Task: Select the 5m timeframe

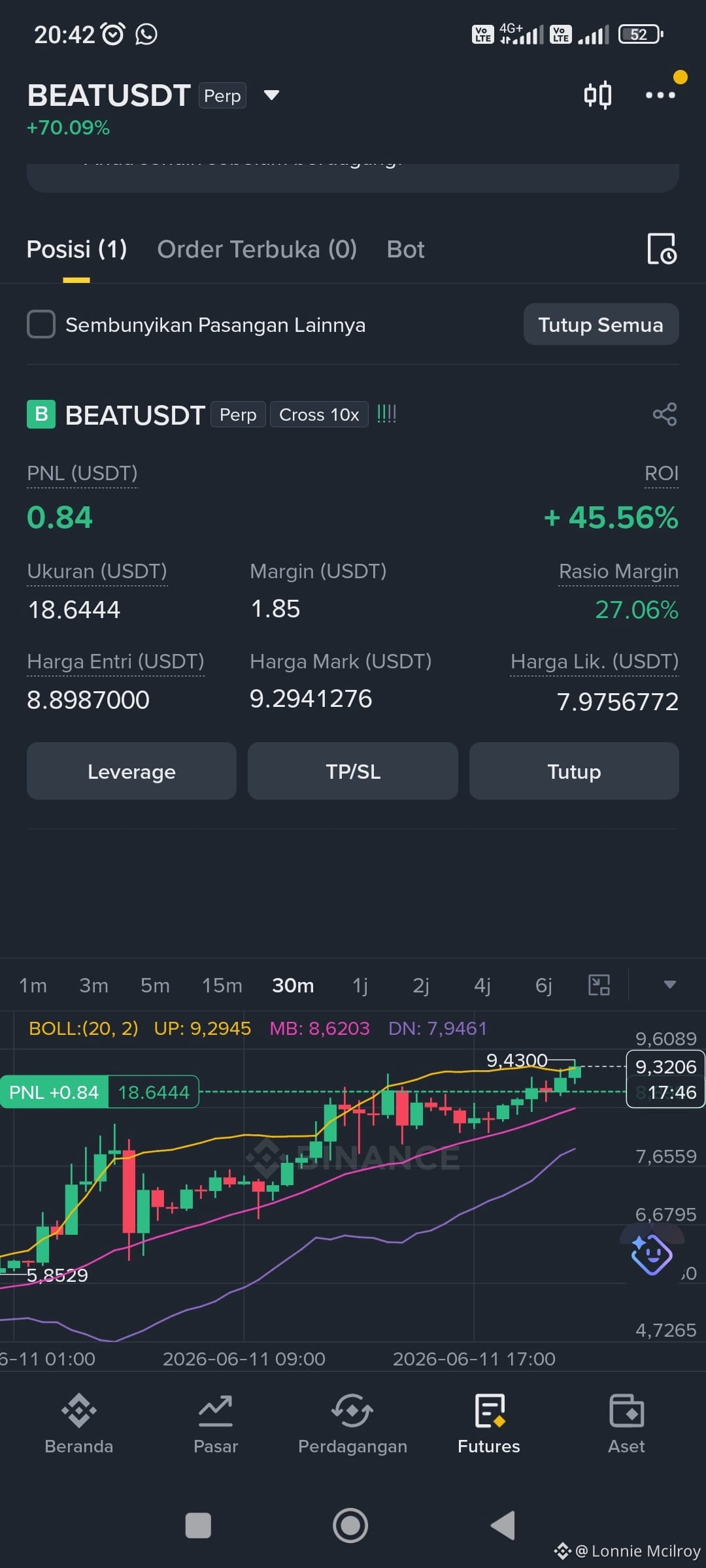Action: [x=155, y=985]
